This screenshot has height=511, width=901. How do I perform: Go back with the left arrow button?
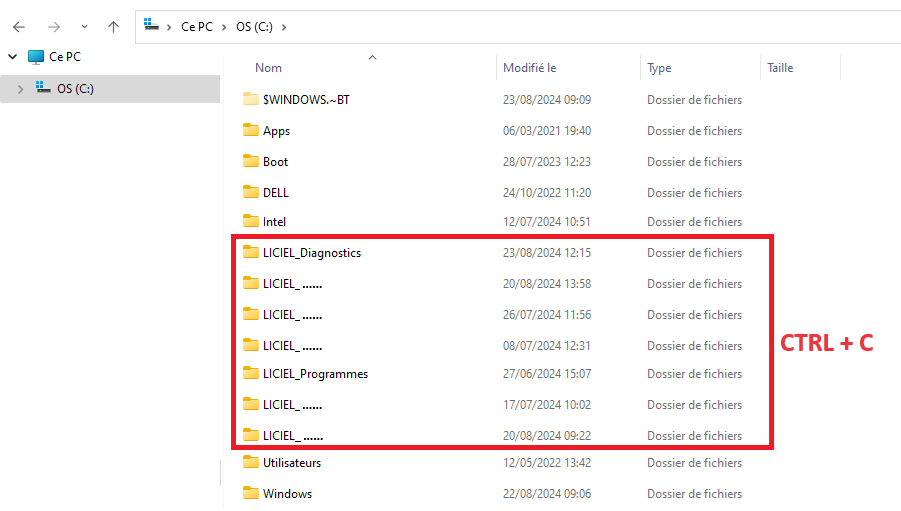(19, 27)
